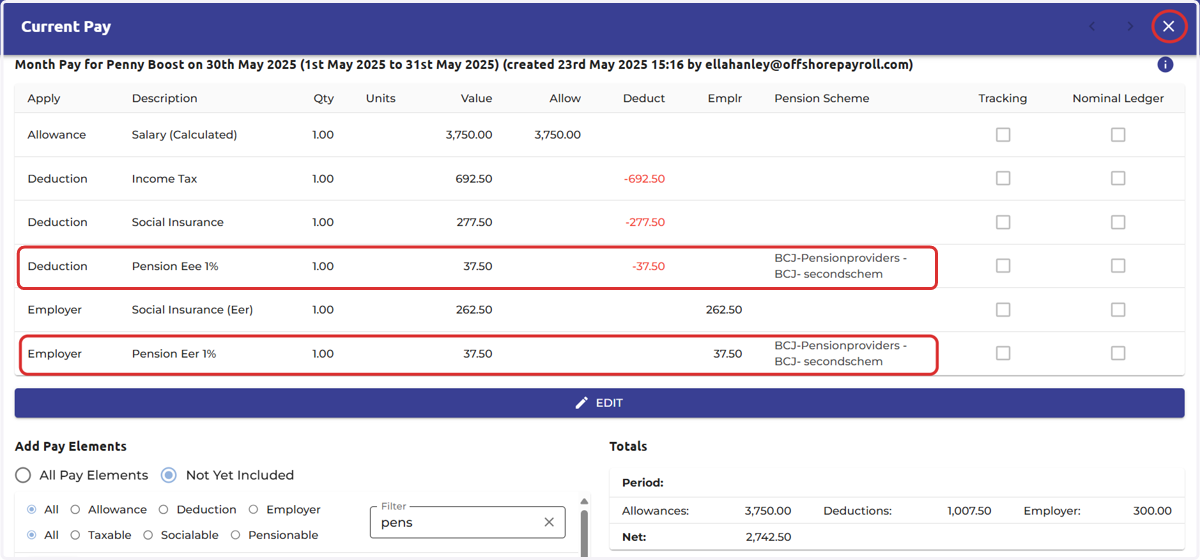Click the Employer total 300.00
Image resolution: width=1200 pixels, height=560 pixels.
pos(1152,511)
